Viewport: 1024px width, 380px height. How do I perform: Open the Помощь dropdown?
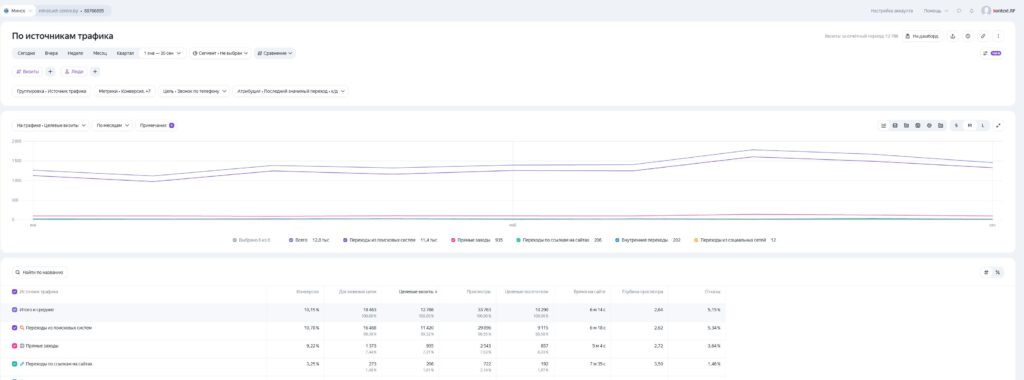935,11
